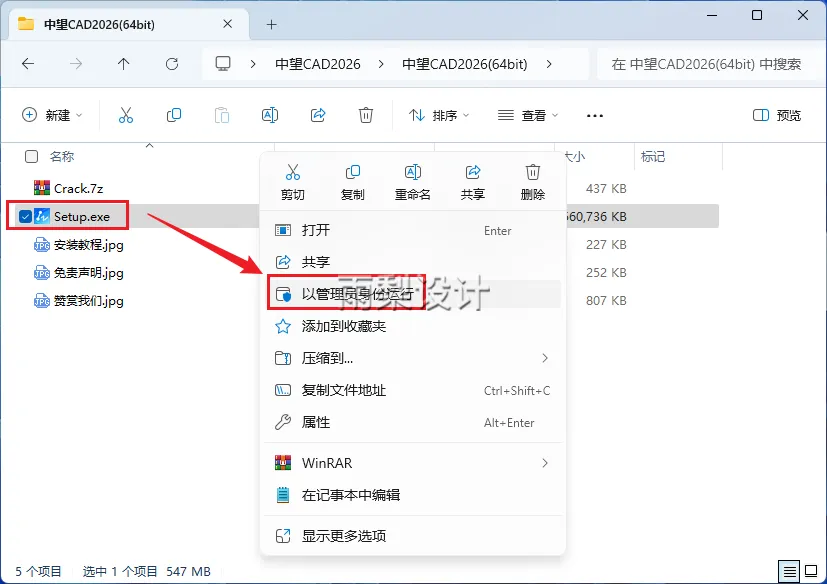Open the 新建 dropdown
The height and width of the screenshot is (584, 827).
(52, 115)
